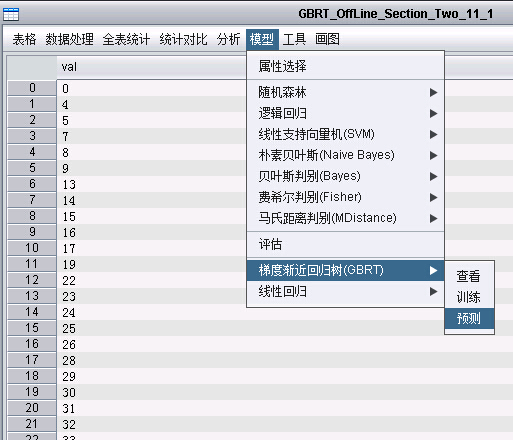Close the open 模型 menu
Image resolution: width=513 pixels, height=440 pixels.
262,39
